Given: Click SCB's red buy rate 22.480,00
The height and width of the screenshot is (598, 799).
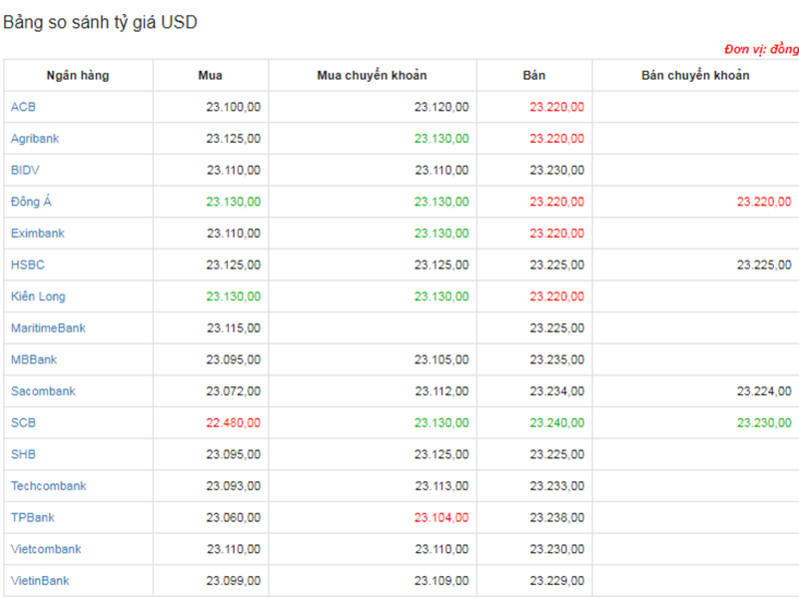Looking at the screenshot, I should pyautogui.click(x=233, y=423).
